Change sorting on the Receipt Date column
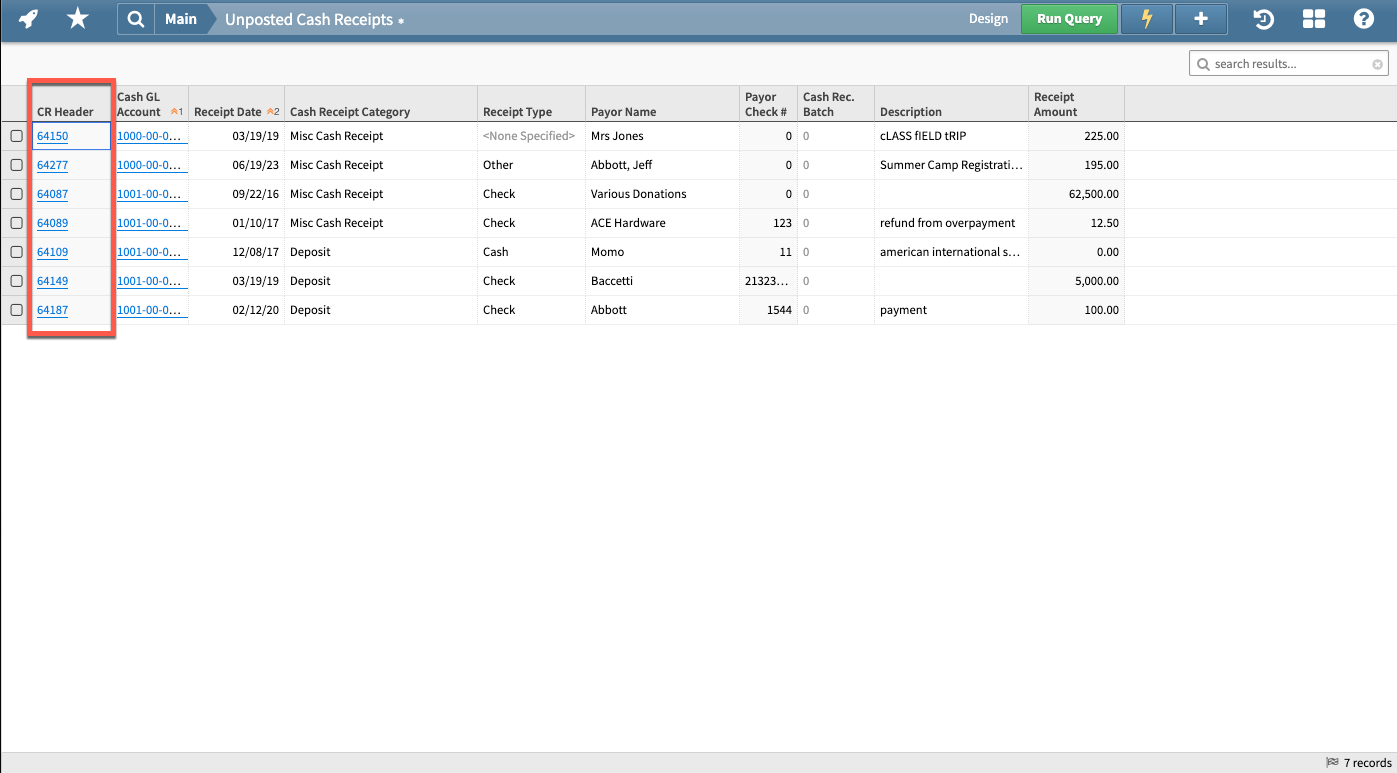 tap(230, 110)
